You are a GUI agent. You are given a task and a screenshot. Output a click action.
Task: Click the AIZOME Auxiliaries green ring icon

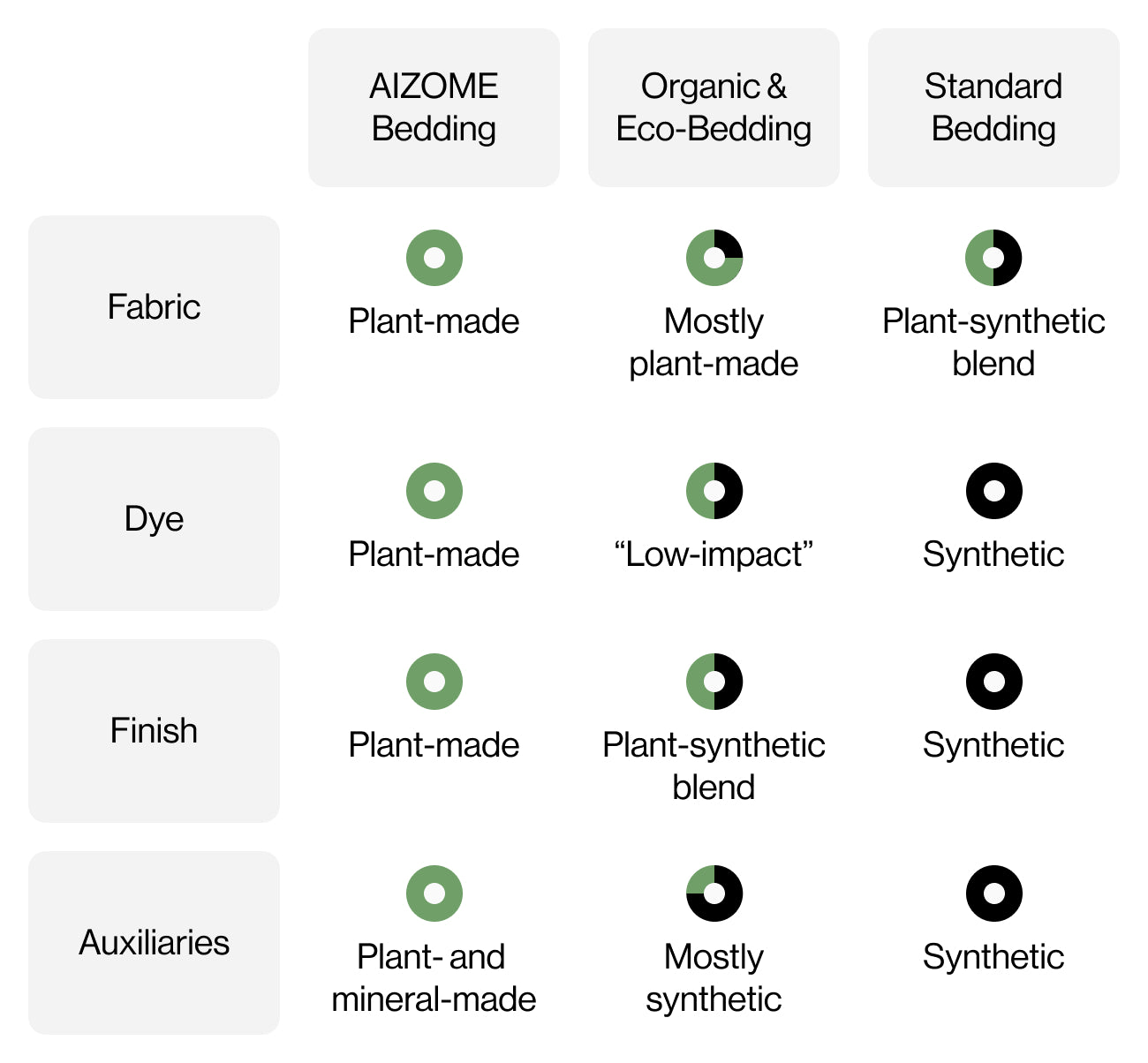(x=434, y=893)
